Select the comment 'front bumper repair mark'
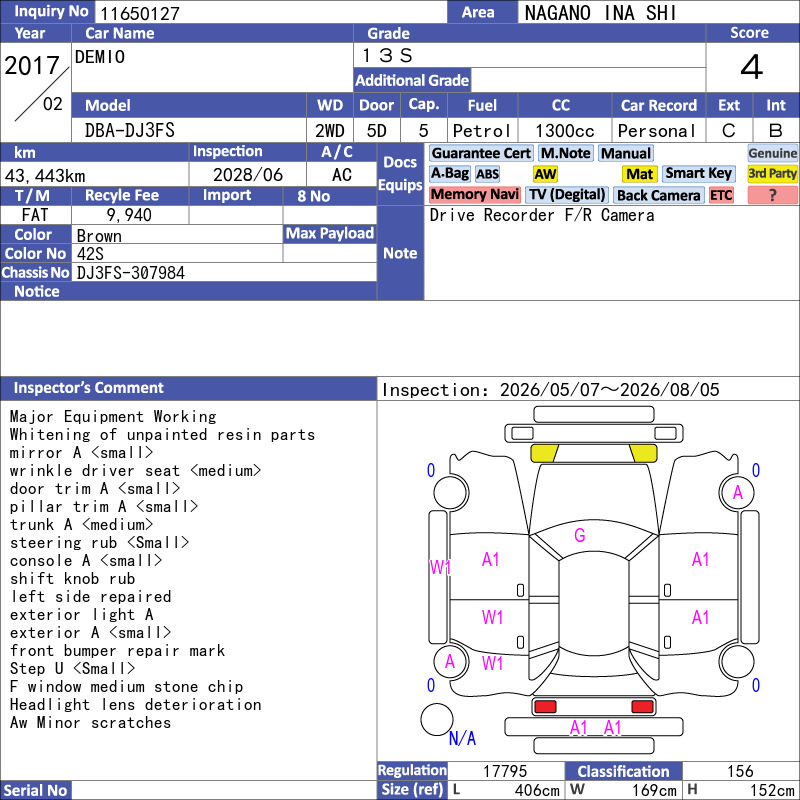The image size is (800, 800). pos(117,651)
